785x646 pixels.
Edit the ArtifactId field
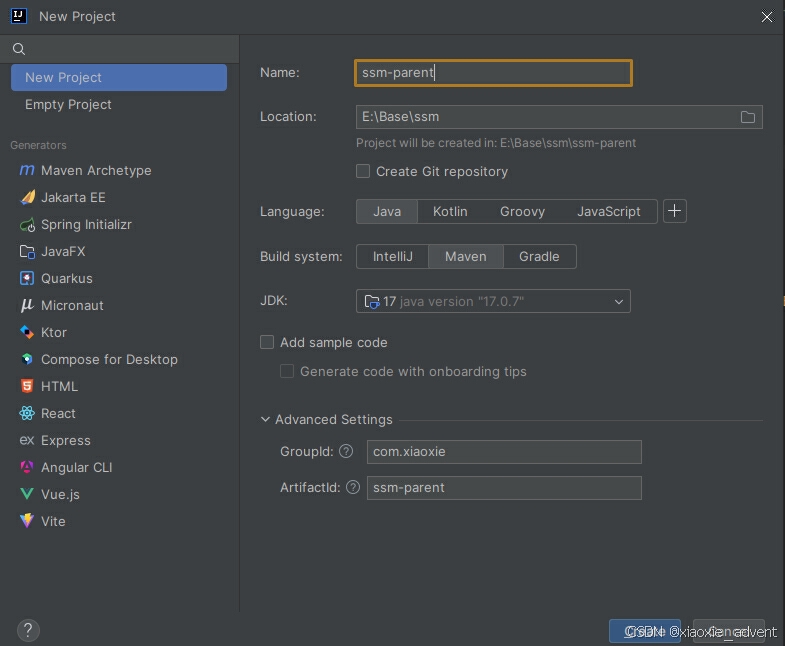(504, 488)
